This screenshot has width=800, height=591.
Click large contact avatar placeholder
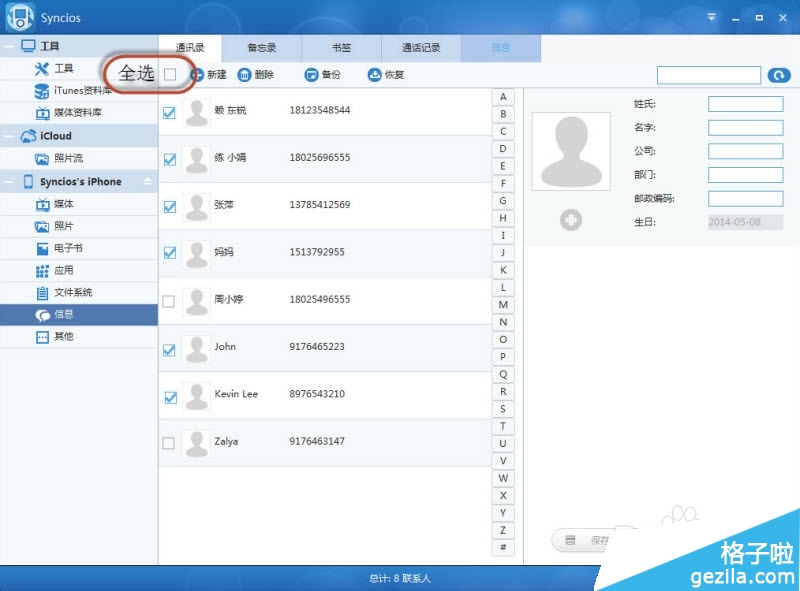point(571,152)
